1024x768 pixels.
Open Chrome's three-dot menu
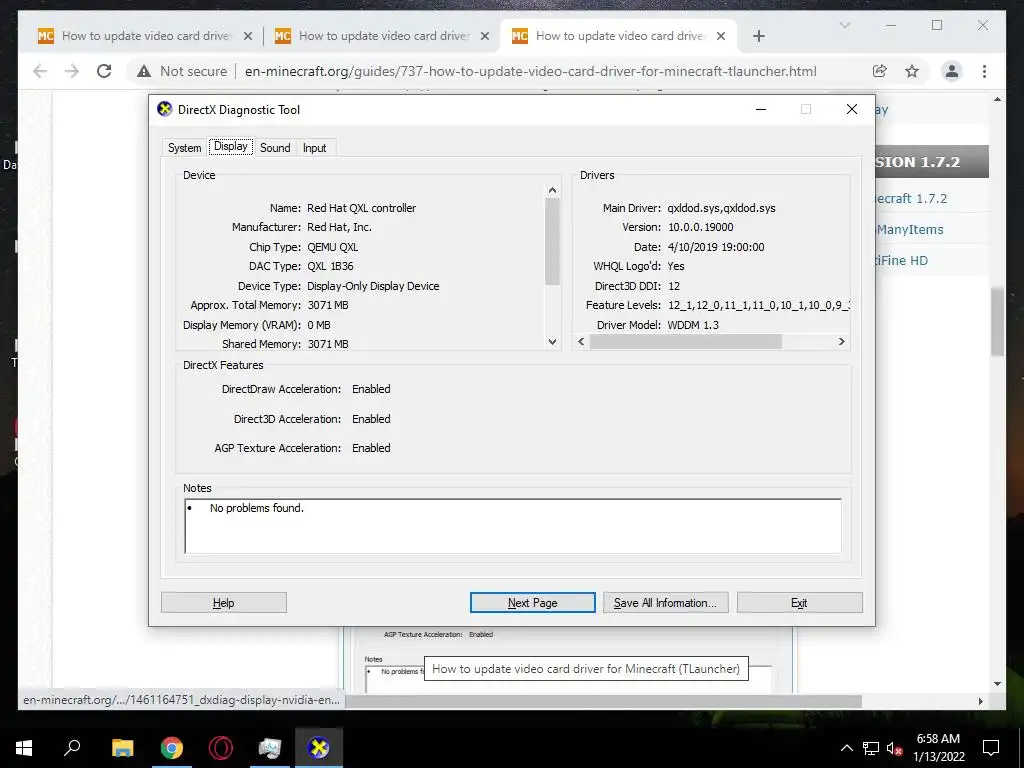[984, 71]
